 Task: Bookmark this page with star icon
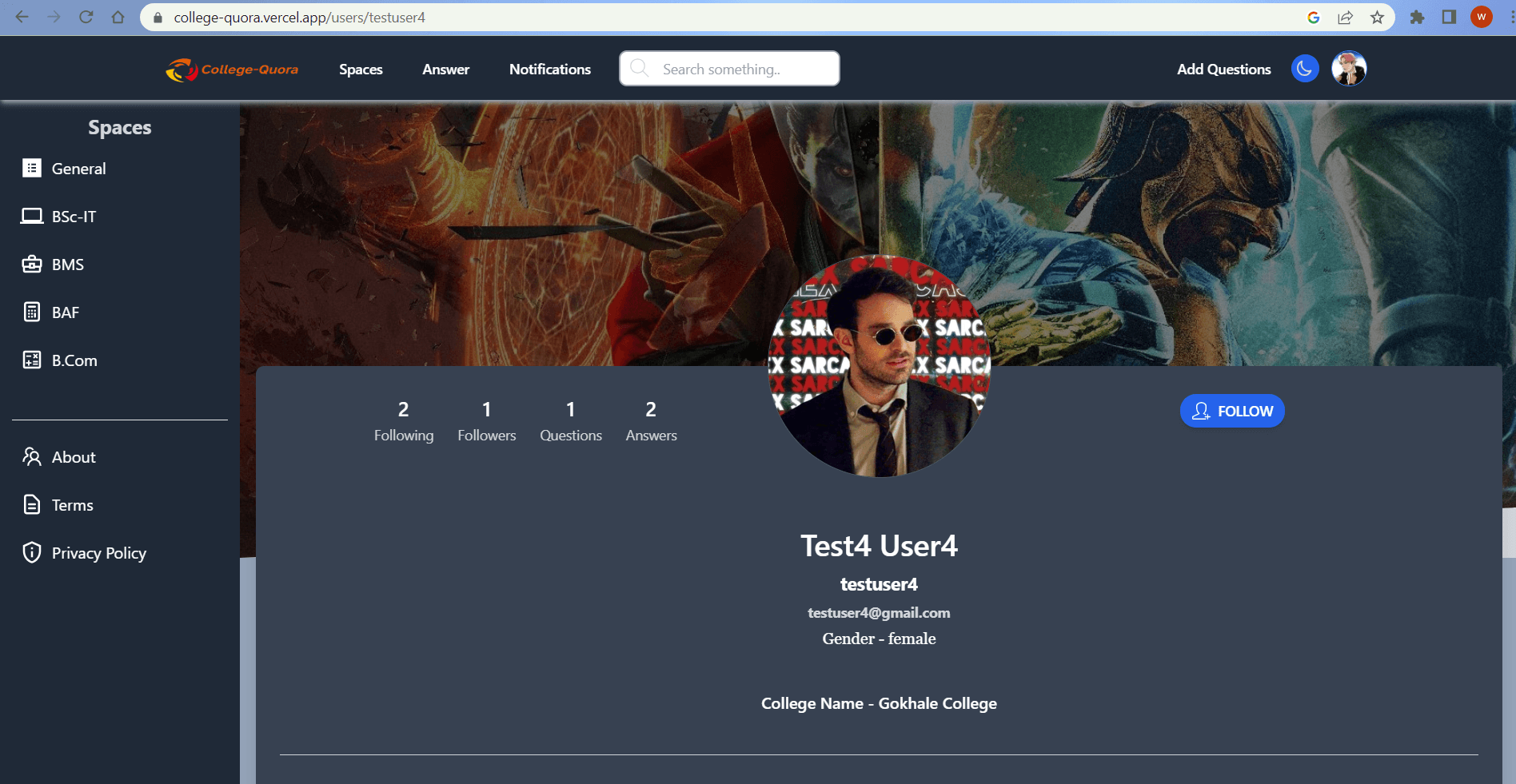(x=1377, y=18)
